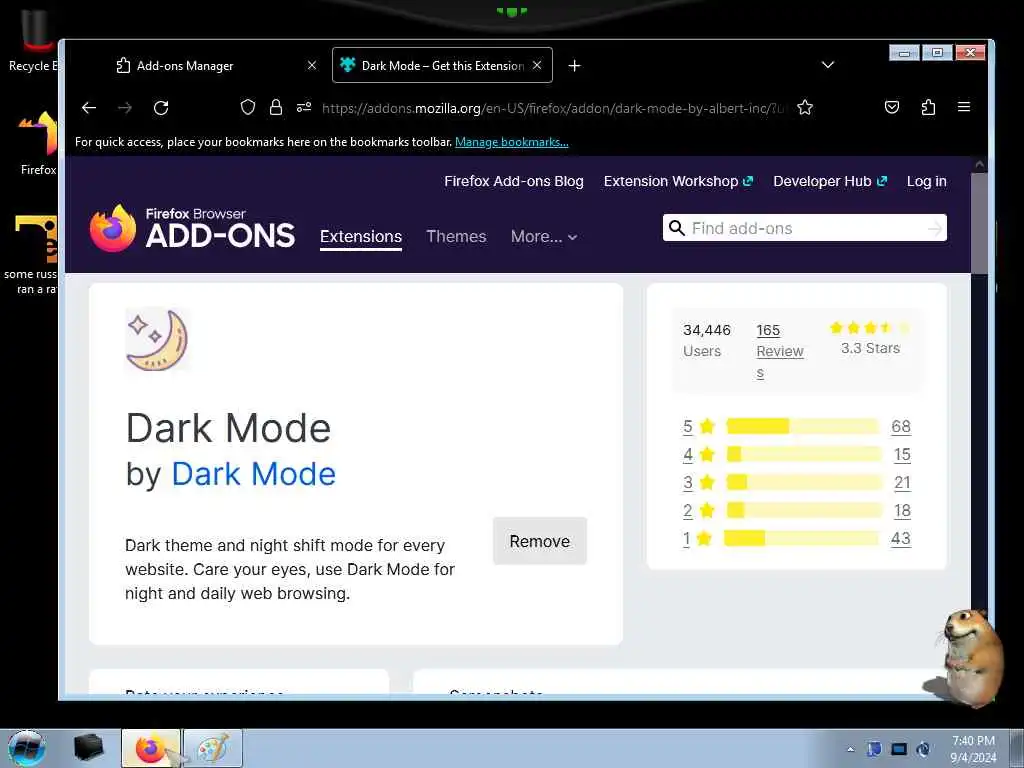Close the Dark Mode extension tab
Screen dimensions: 1024x768
pos(537,65)
